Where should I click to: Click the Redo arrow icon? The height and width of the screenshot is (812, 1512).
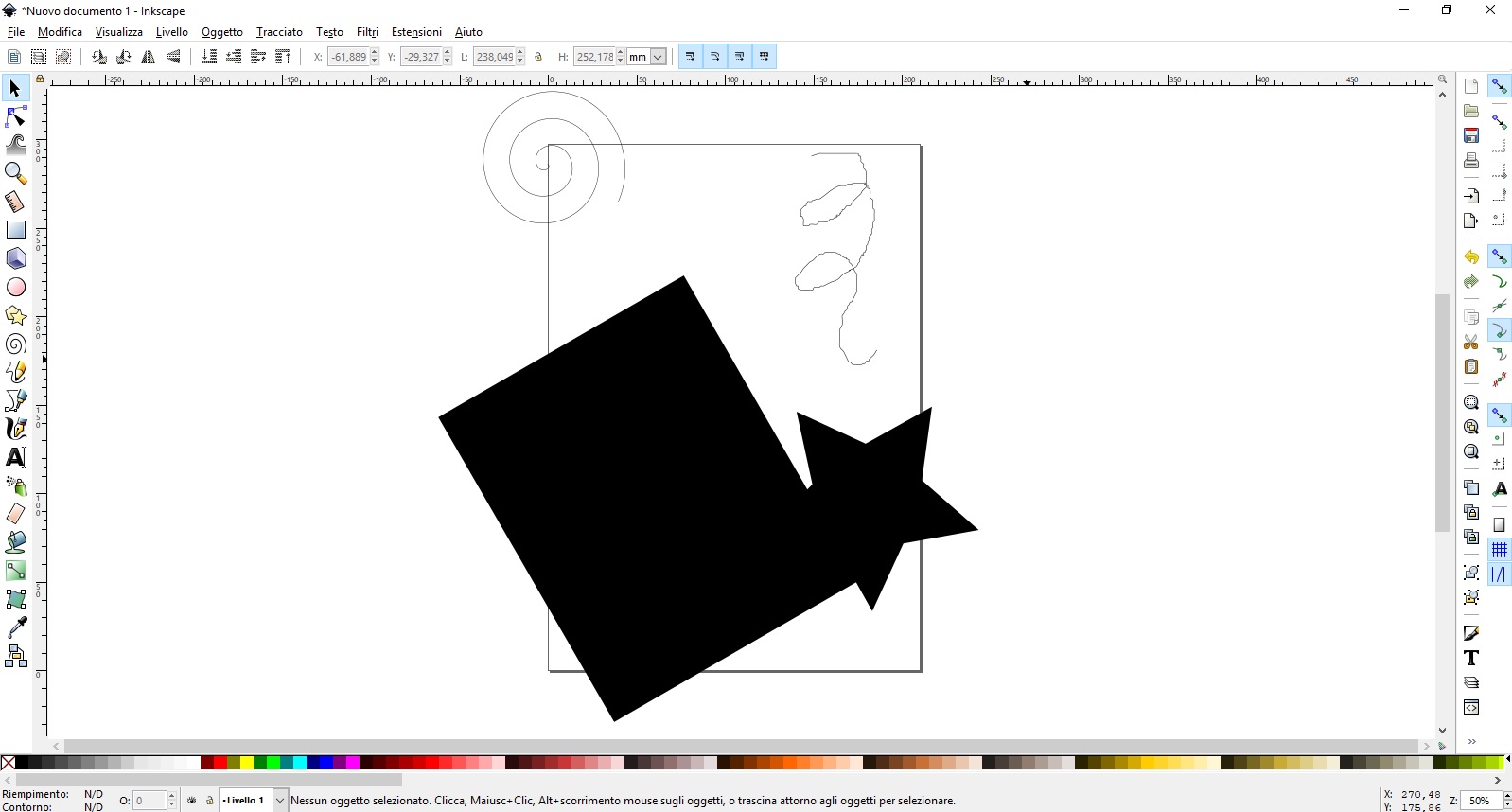point(1471,281)
